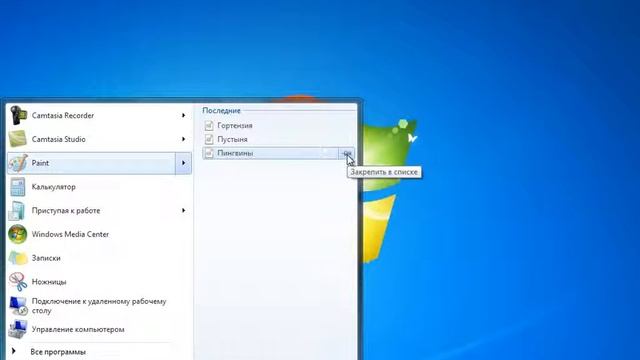
Task: Expand Paint jump list arrow
Action: (183, 163)
